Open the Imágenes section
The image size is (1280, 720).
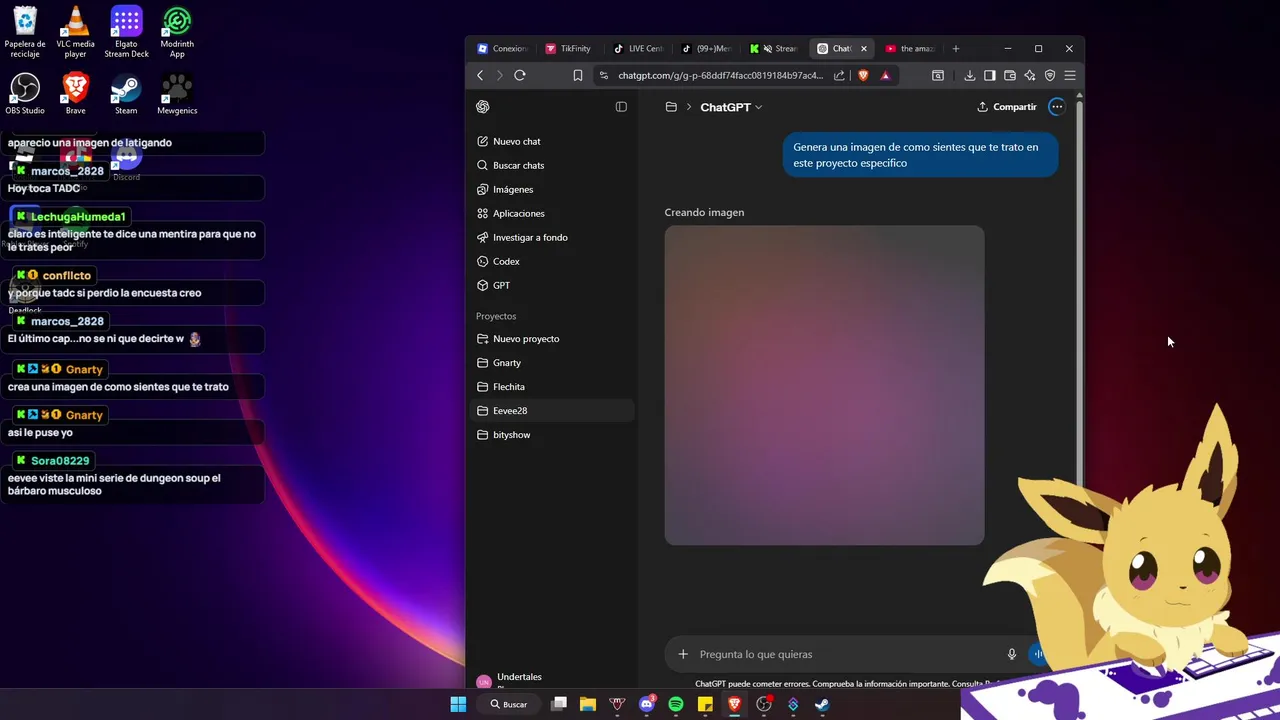pyautogui.click(x=551, y=189)
